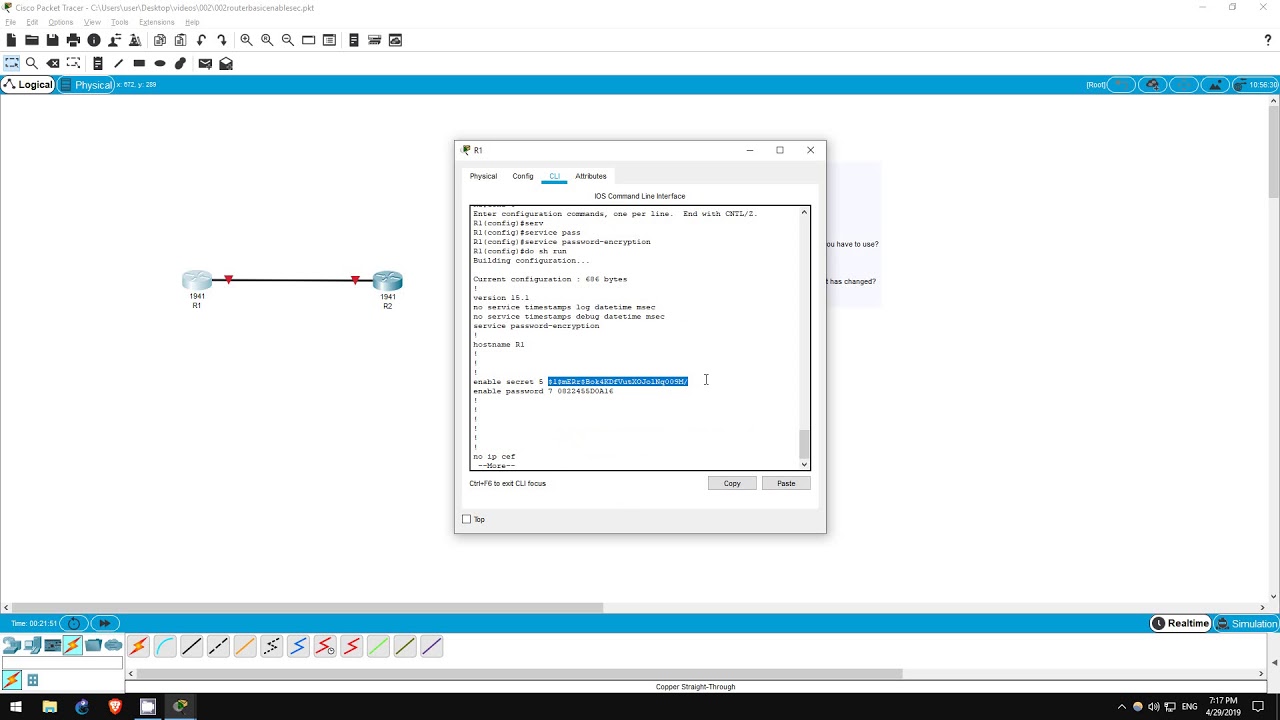Viewport: 1280px width, 720px height.
Task: Click the Paste toolbar icon
Action: pyautogui.click(x=180, y=40)
